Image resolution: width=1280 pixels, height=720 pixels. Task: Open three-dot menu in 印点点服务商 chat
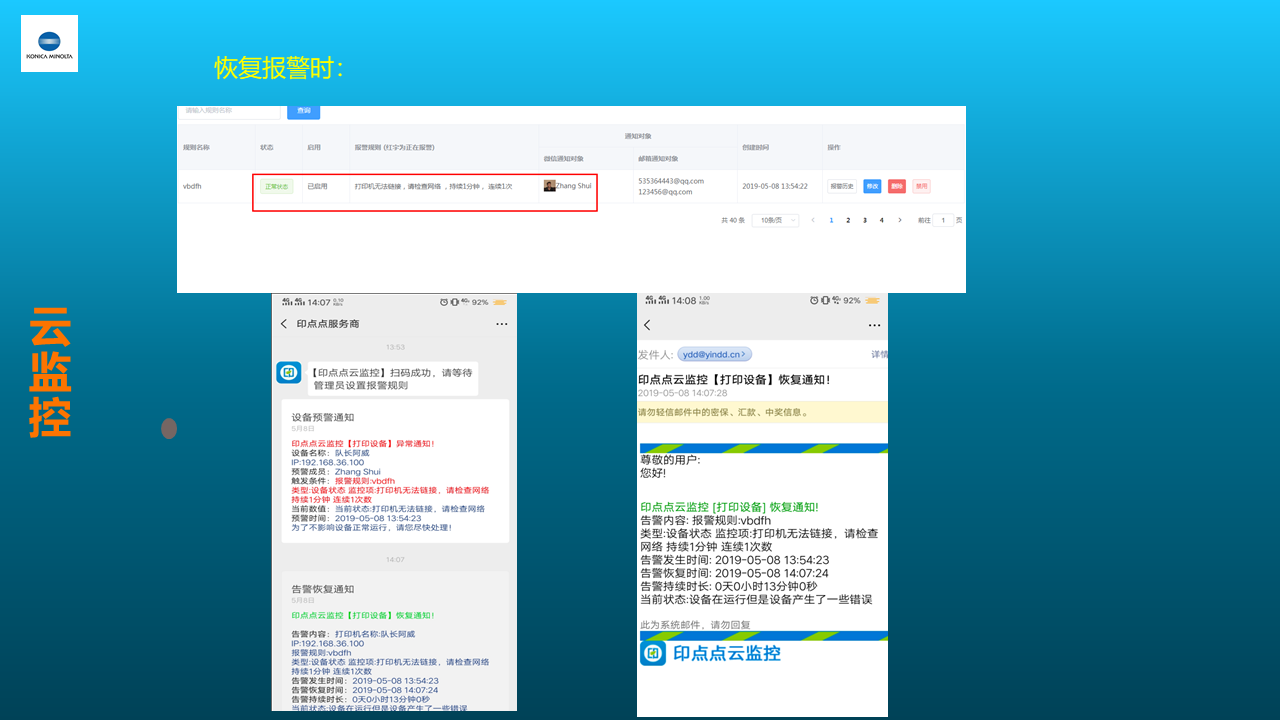502,324
